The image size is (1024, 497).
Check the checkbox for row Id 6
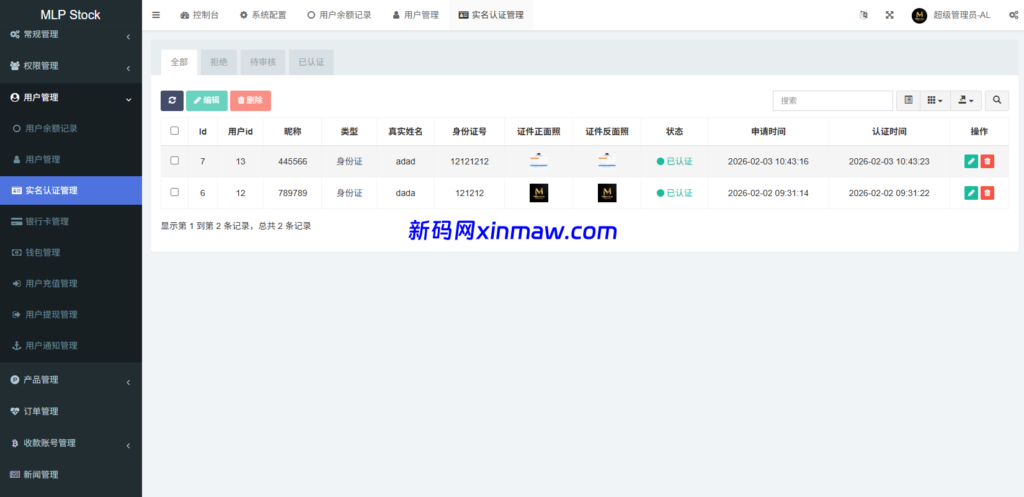click(174, 192)
